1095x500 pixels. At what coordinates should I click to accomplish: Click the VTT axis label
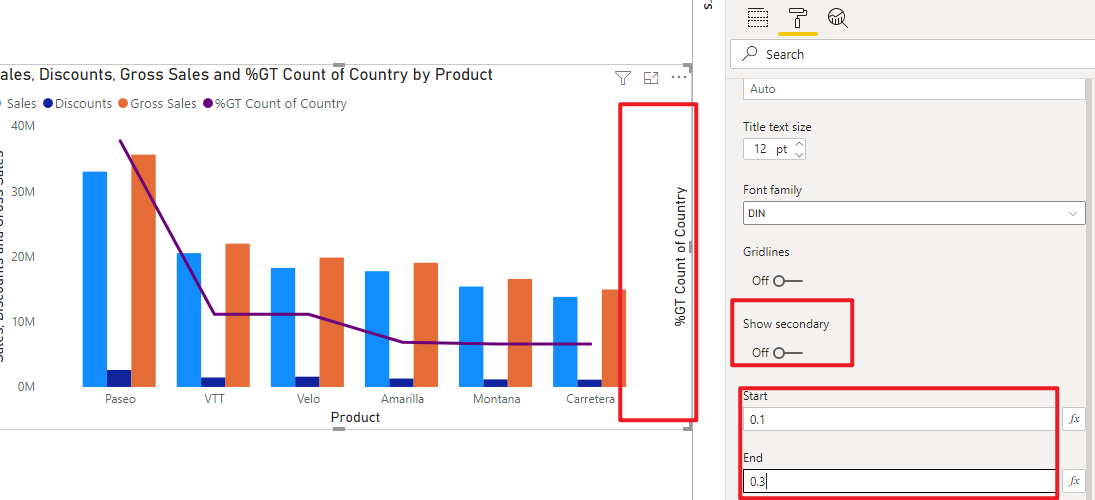[214, 399]
